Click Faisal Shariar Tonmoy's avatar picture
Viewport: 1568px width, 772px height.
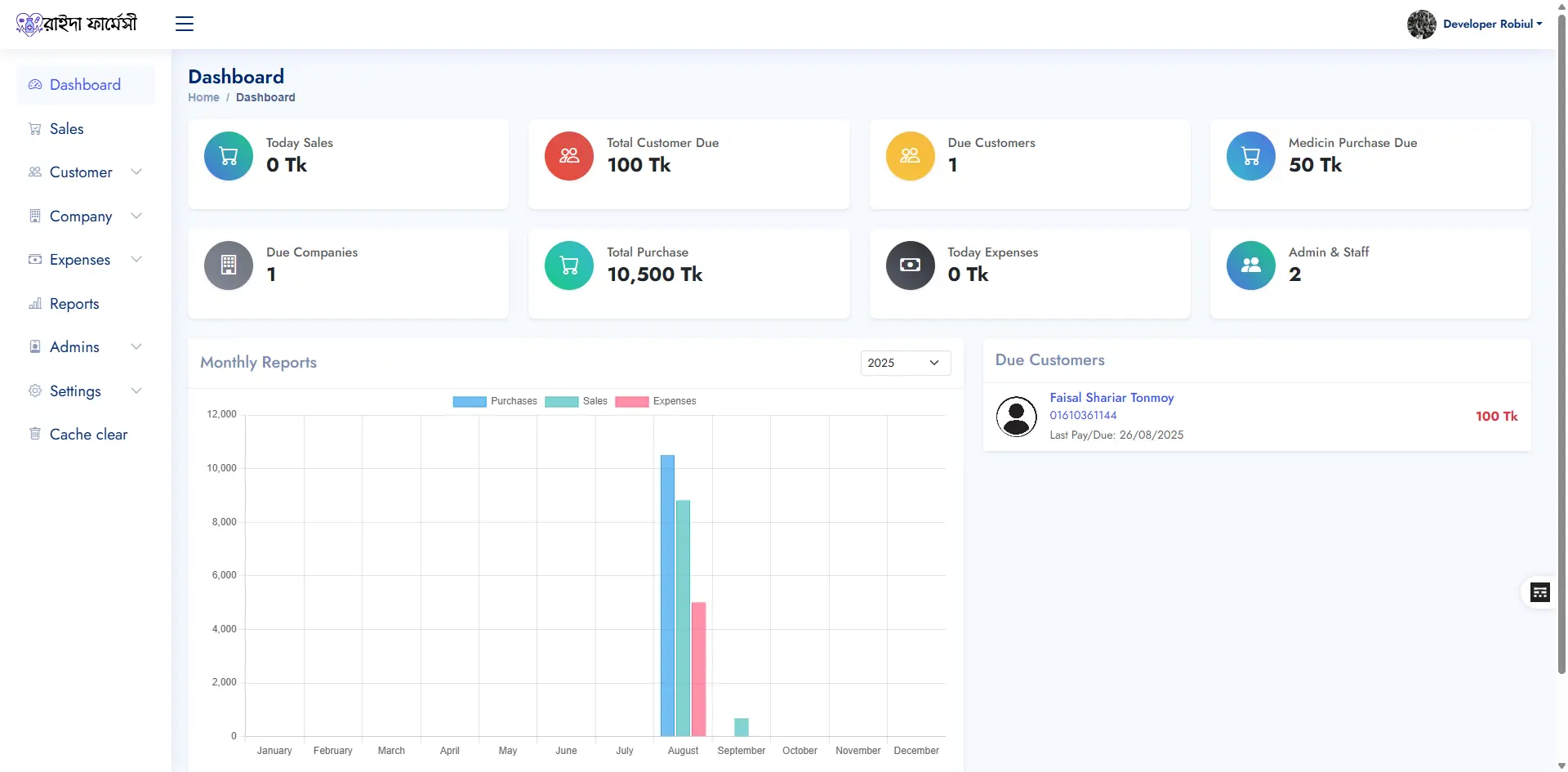(x=1016, y=417)
